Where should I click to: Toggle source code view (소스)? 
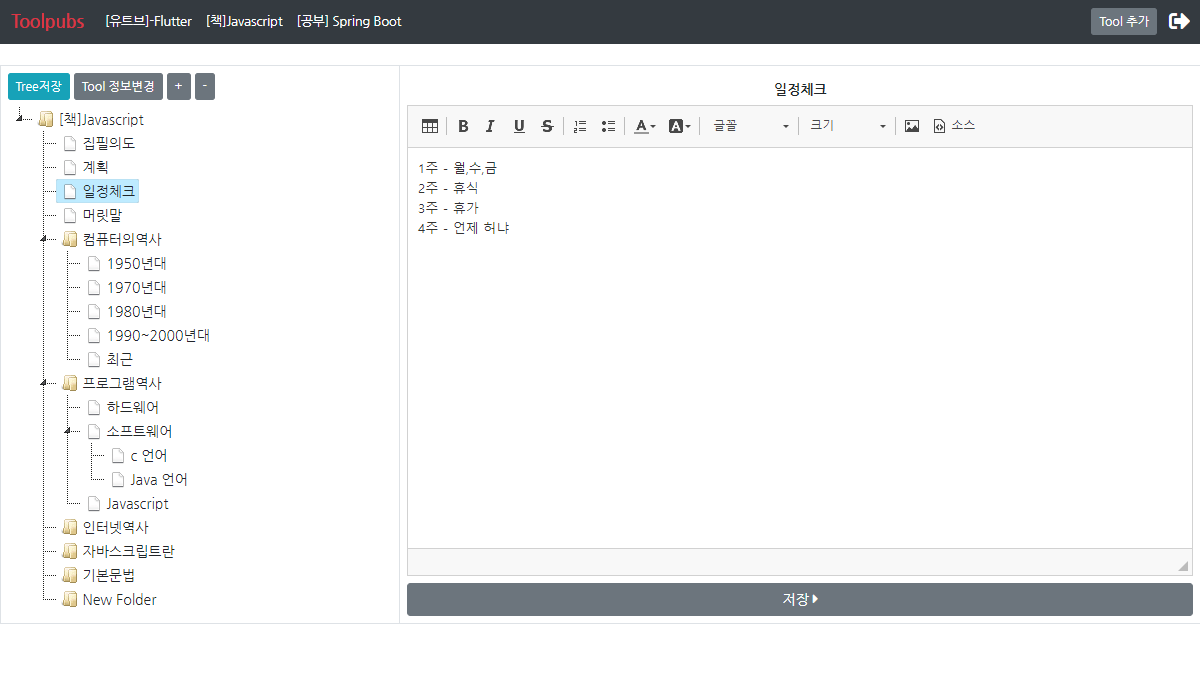coord(954,126)
